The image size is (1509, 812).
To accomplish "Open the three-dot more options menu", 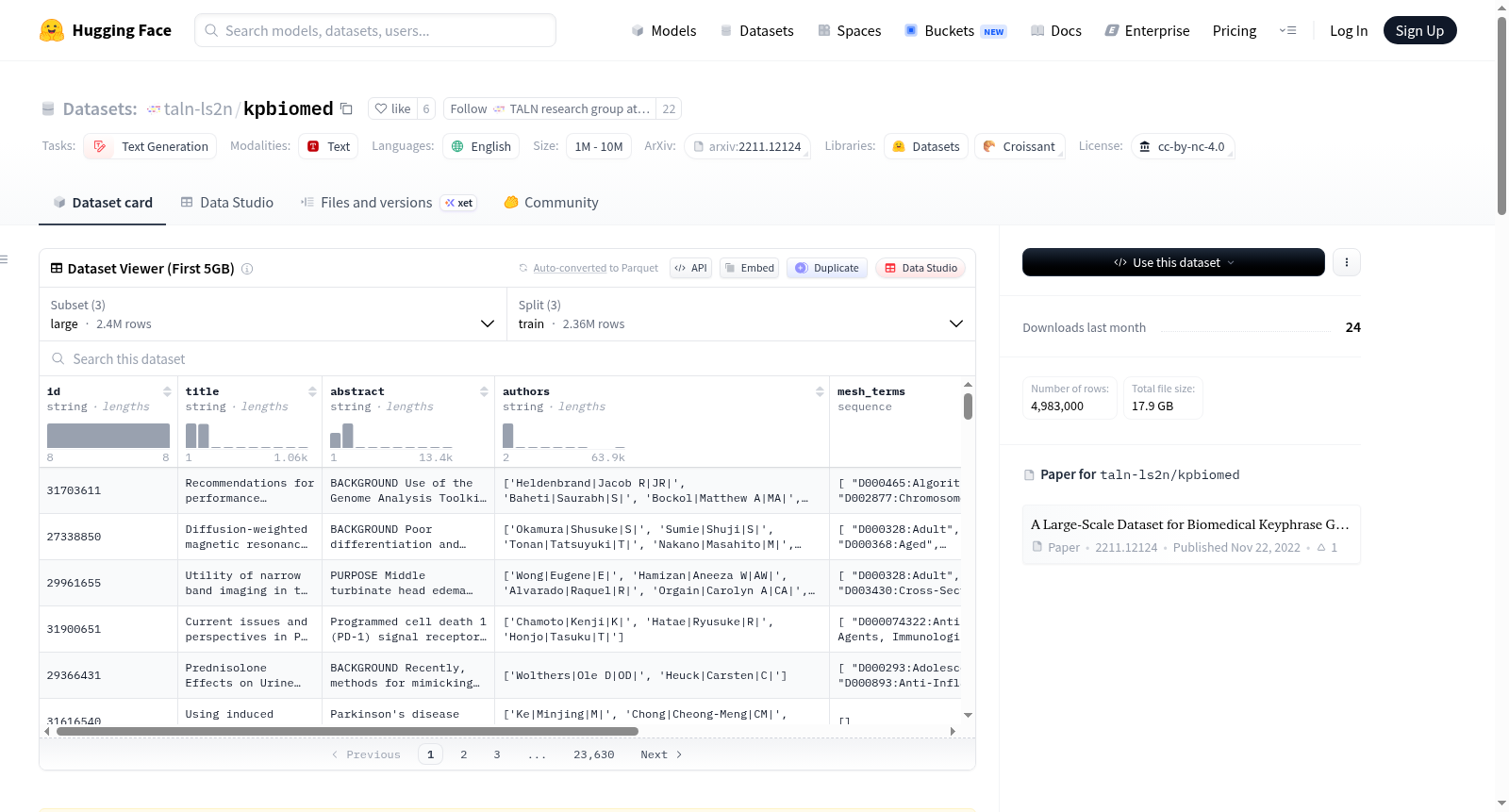I will [1347, 262].
